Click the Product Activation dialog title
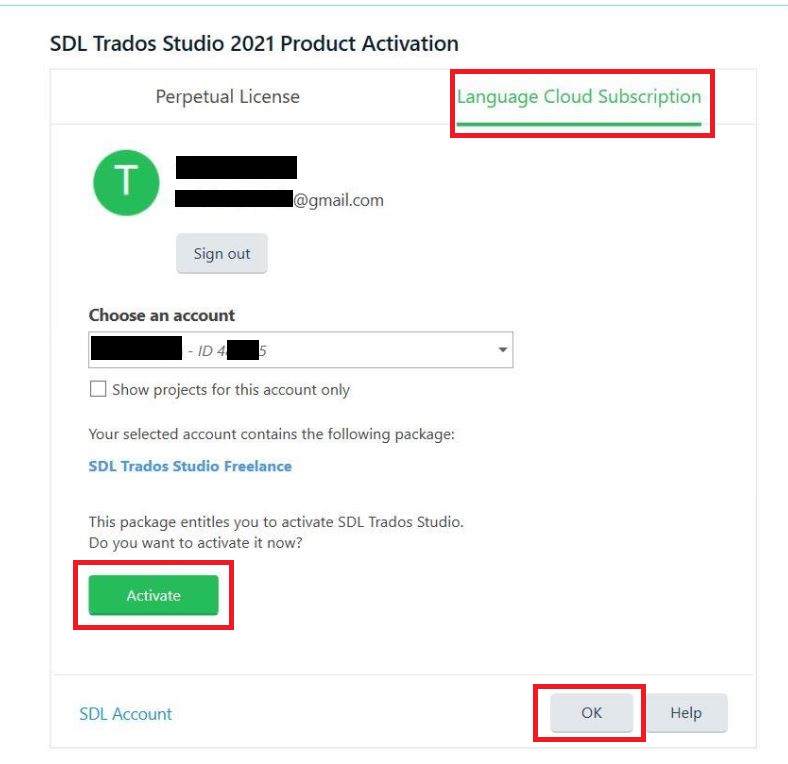The height and width of the screenshot is (764, 788). (x=254, y=43)
